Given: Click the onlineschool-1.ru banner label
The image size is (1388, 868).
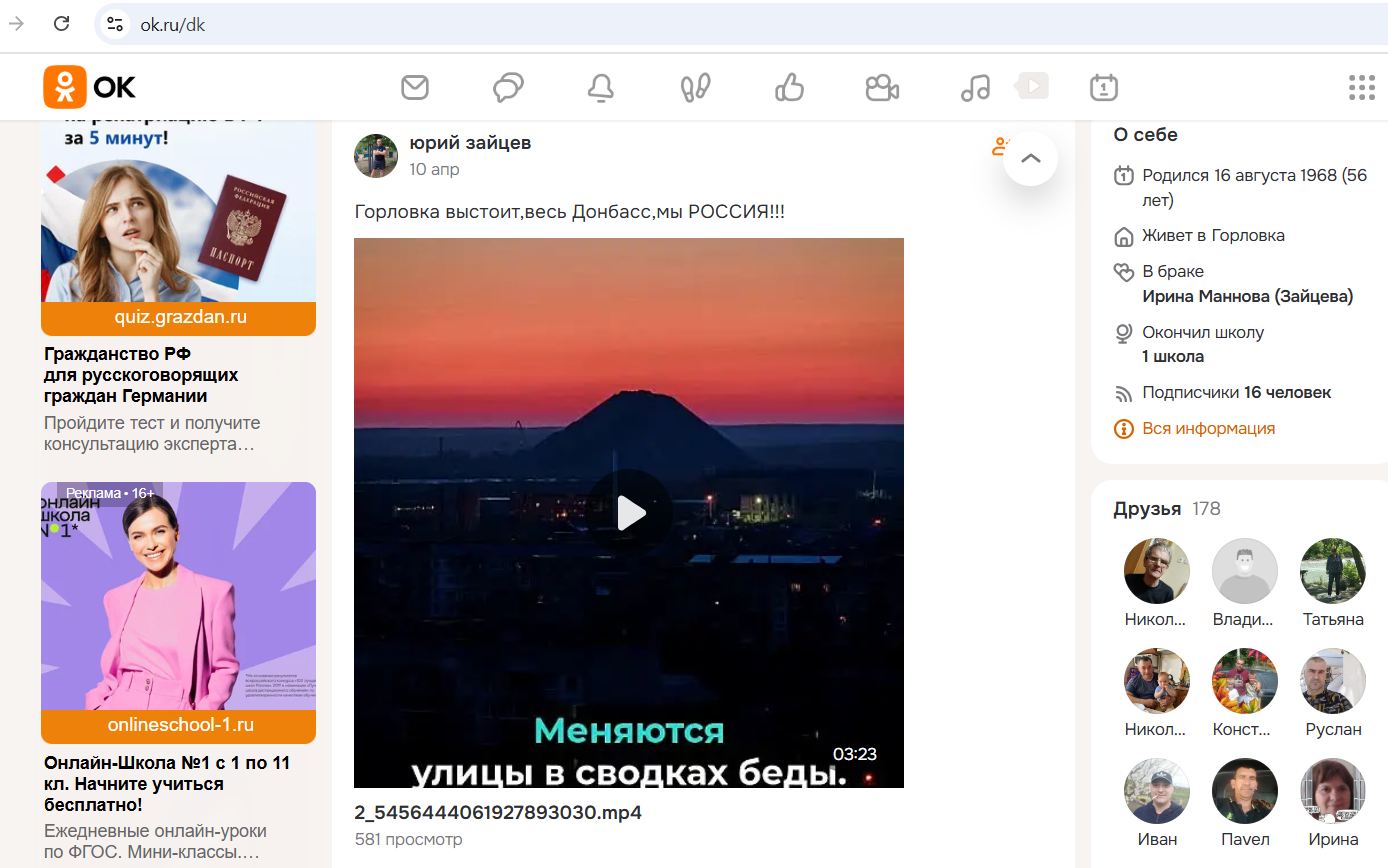Looking at the screenshot, I should [179, 725].
